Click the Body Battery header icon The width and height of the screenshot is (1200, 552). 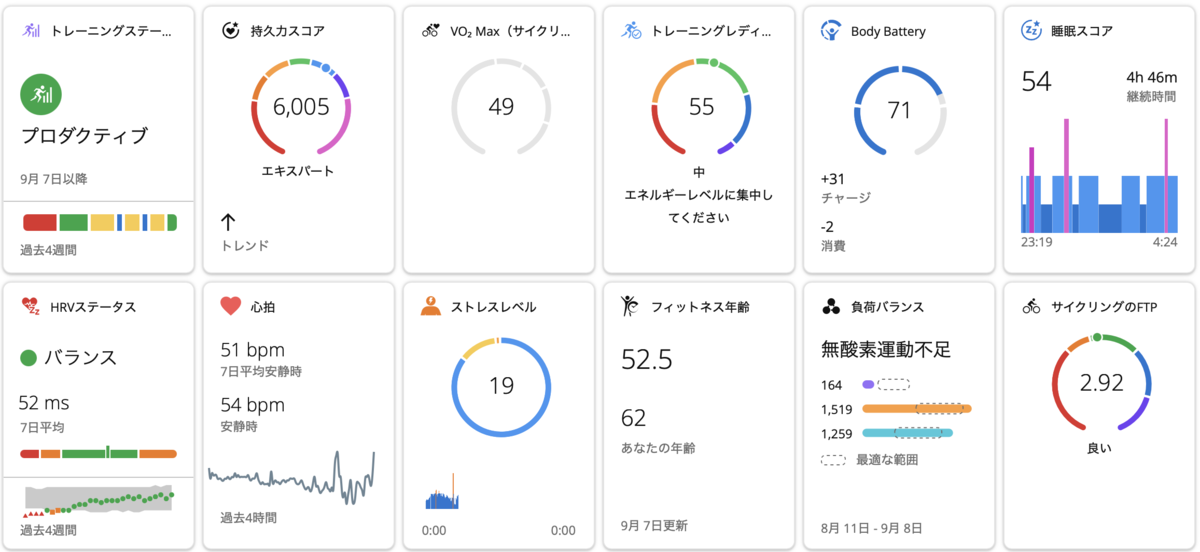click(831, 31)
